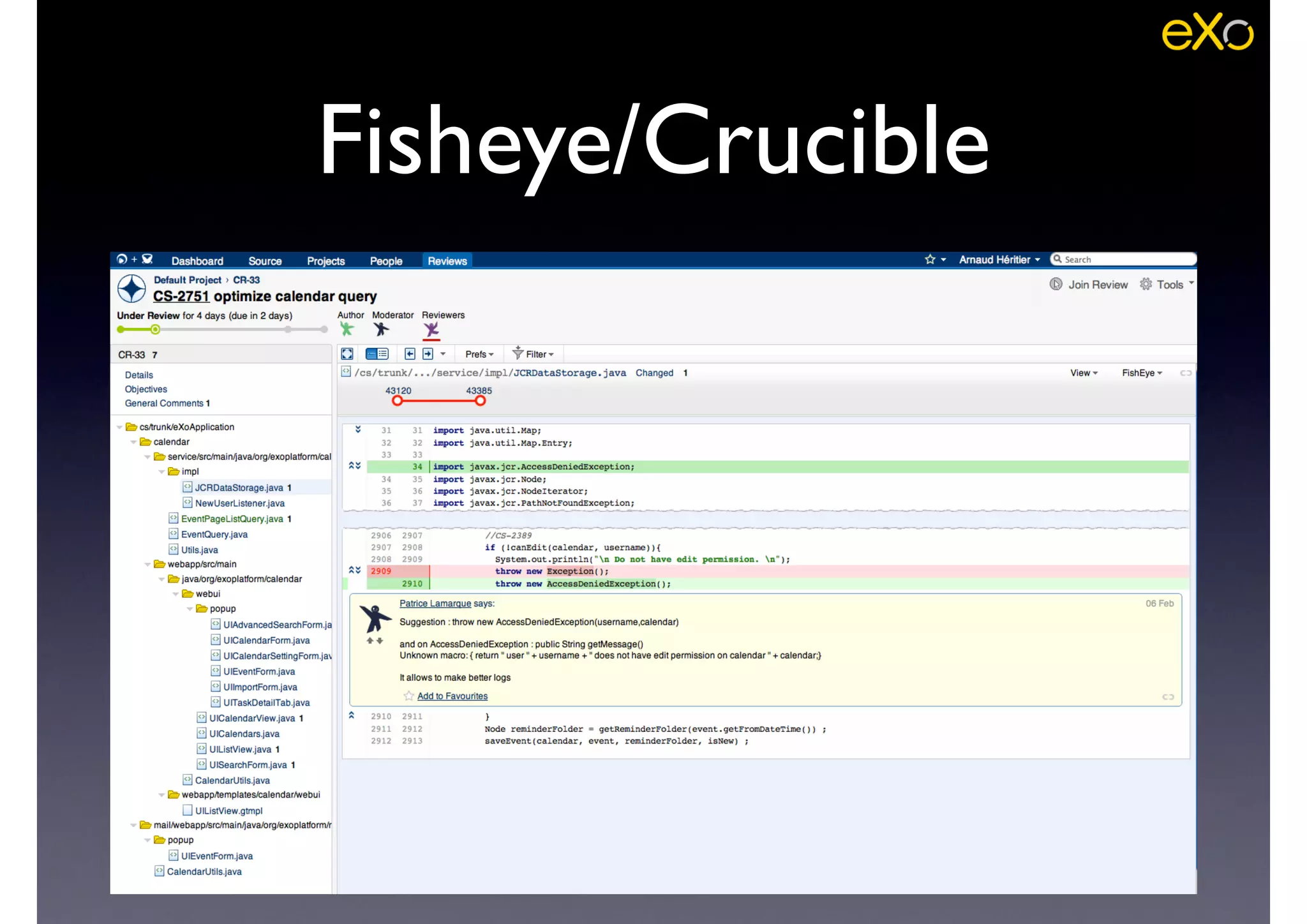Open the Prefs dropdown
Image resolution: width=1307 pixels, height=924 pixels.
(x=479, y=354)
